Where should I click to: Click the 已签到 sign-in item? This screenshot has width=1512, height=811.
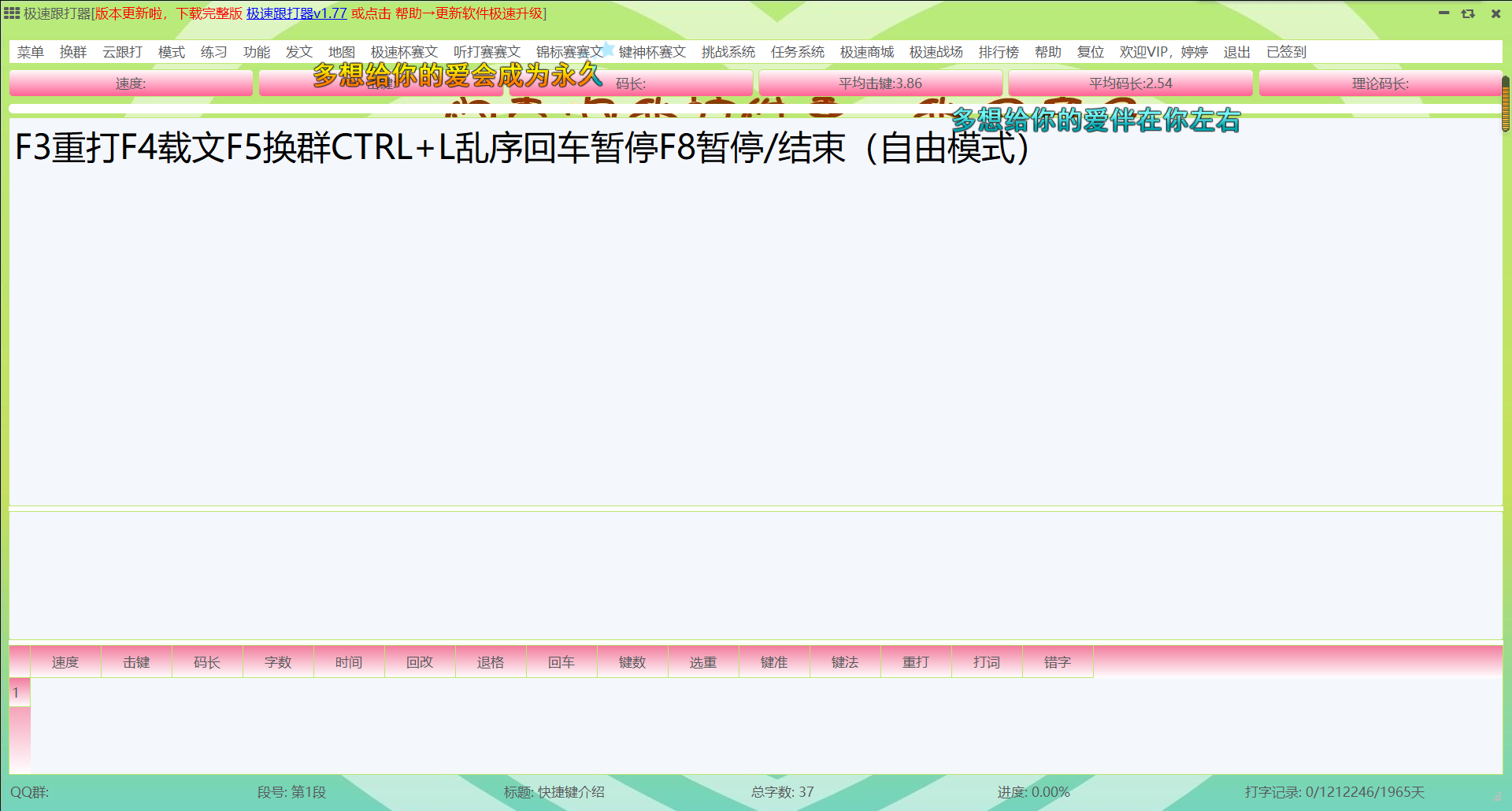[x=1286, y=52]
